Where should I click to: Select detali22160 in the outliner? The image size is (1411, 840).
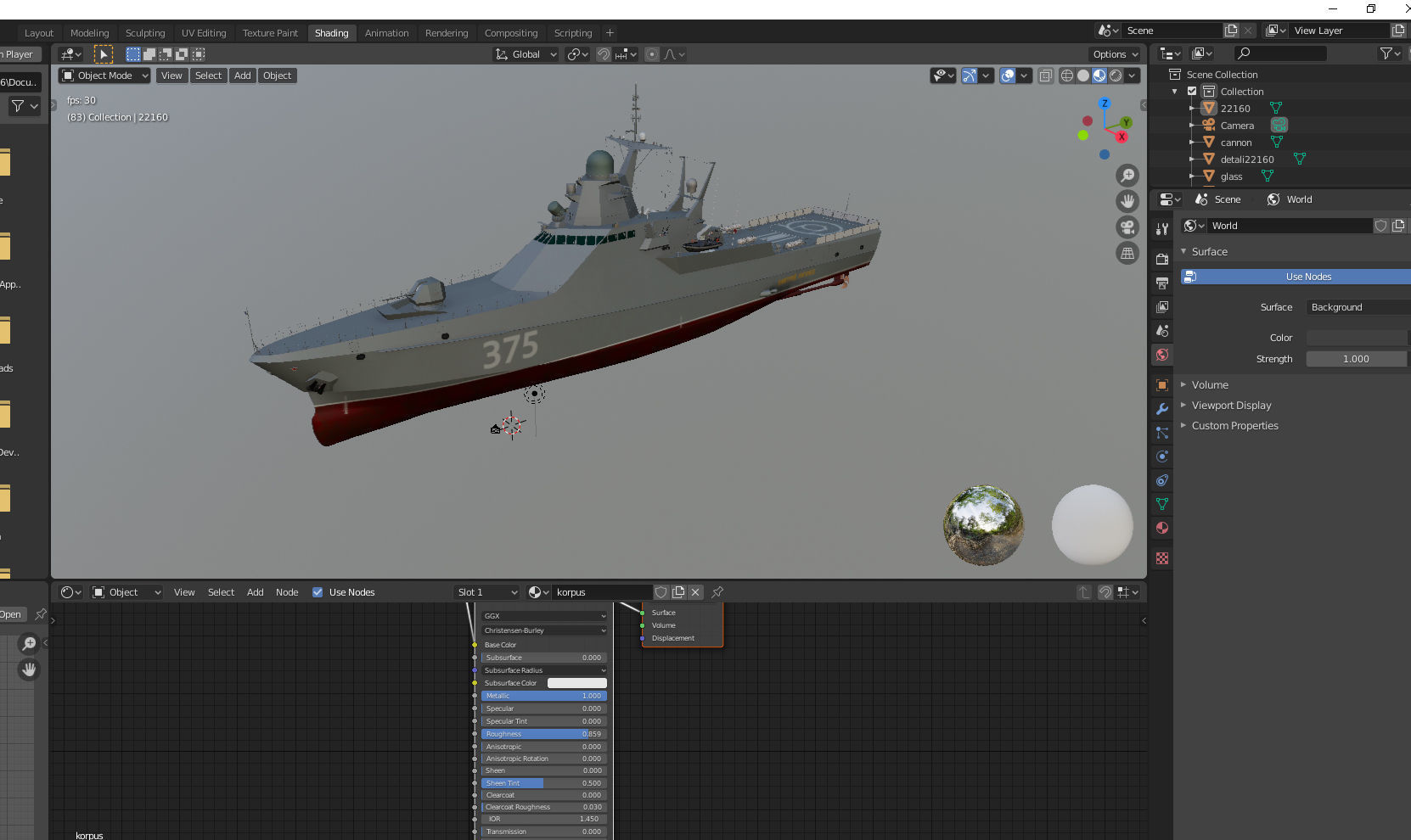coord(1247,160)
